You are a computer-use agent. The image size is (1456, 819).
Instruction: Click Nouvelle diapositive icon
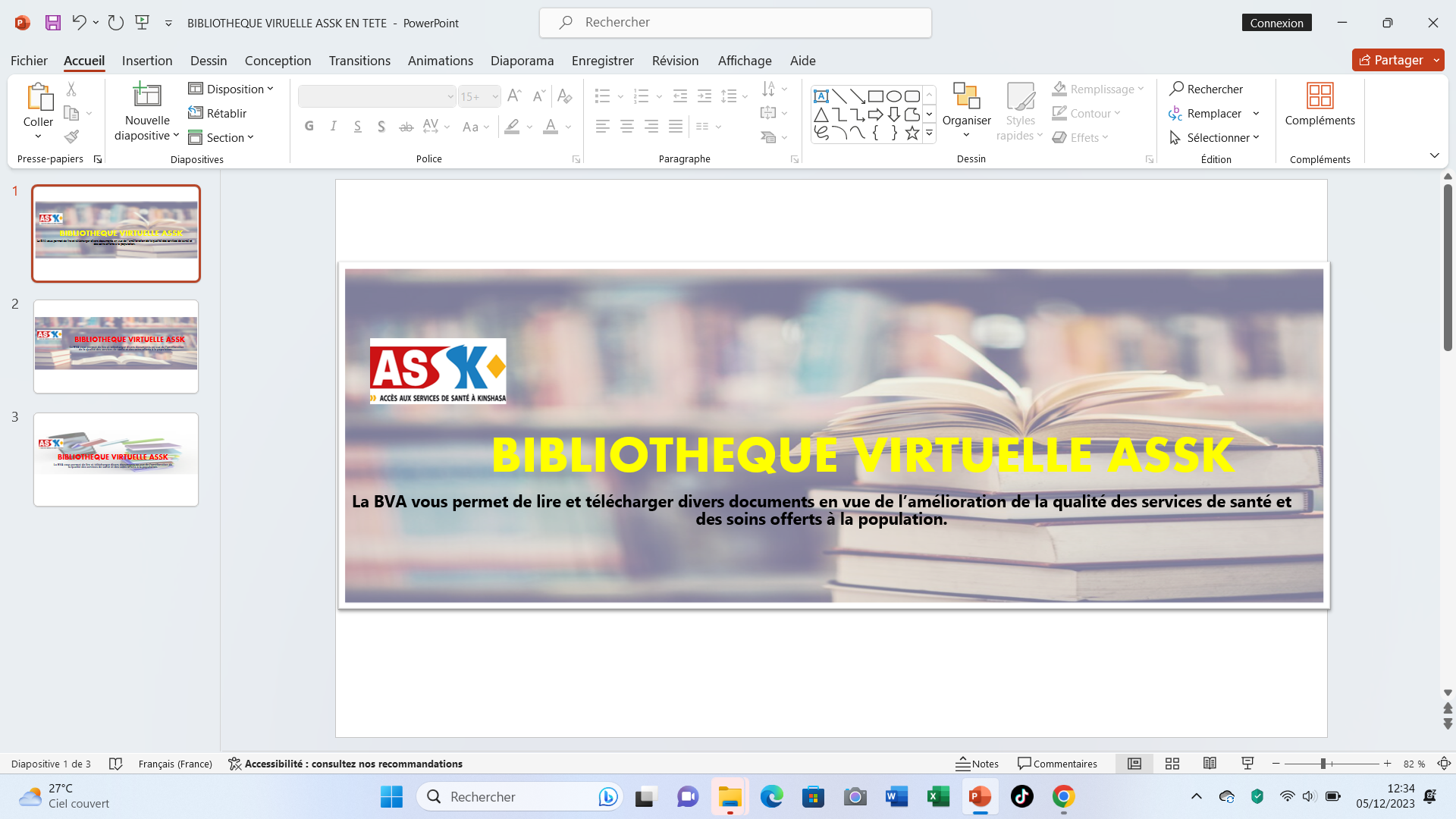(x=147, y=95)
